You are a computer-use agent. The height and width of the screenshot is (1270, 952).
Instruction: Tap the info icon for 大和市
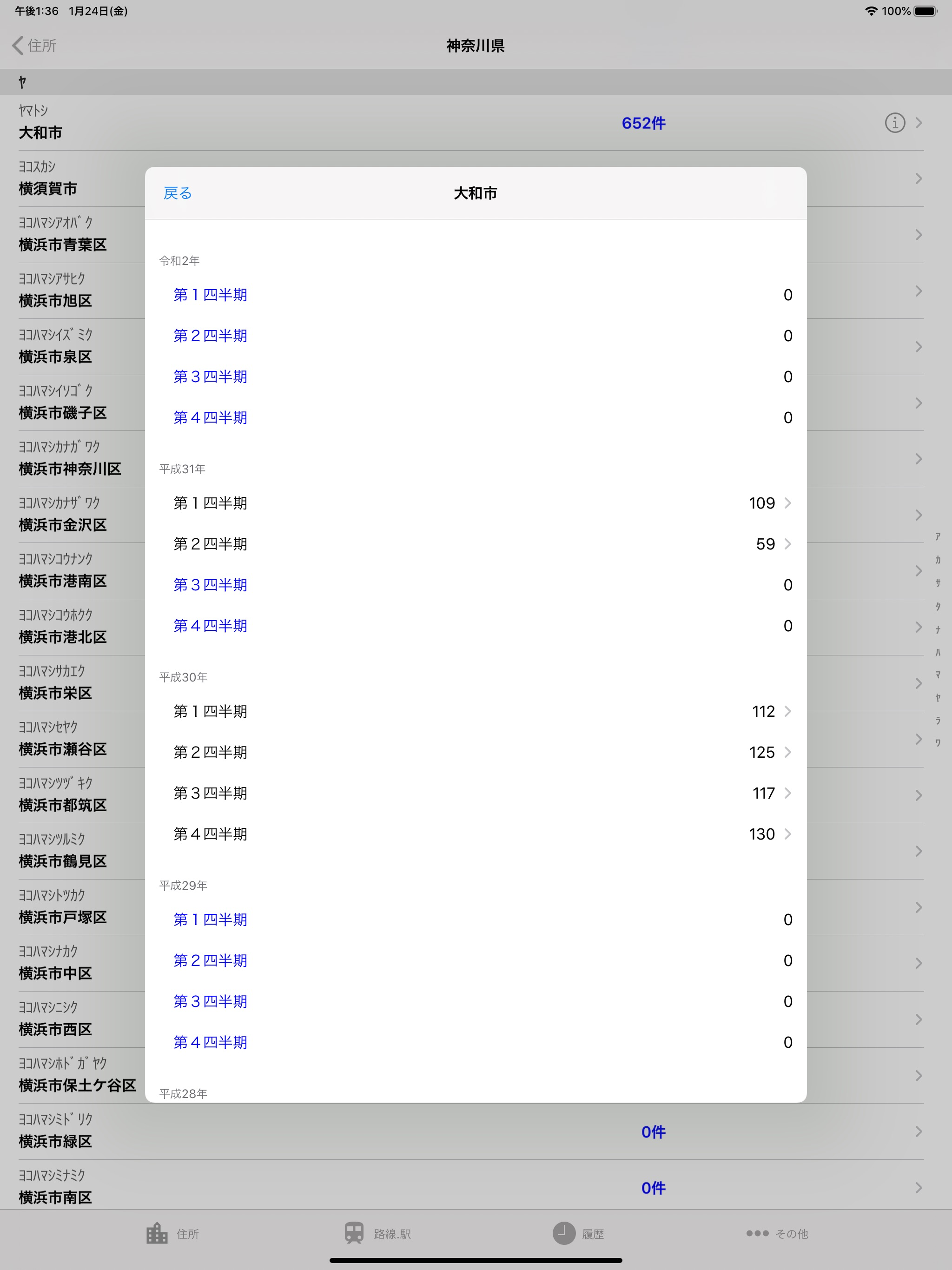(894, 123)
